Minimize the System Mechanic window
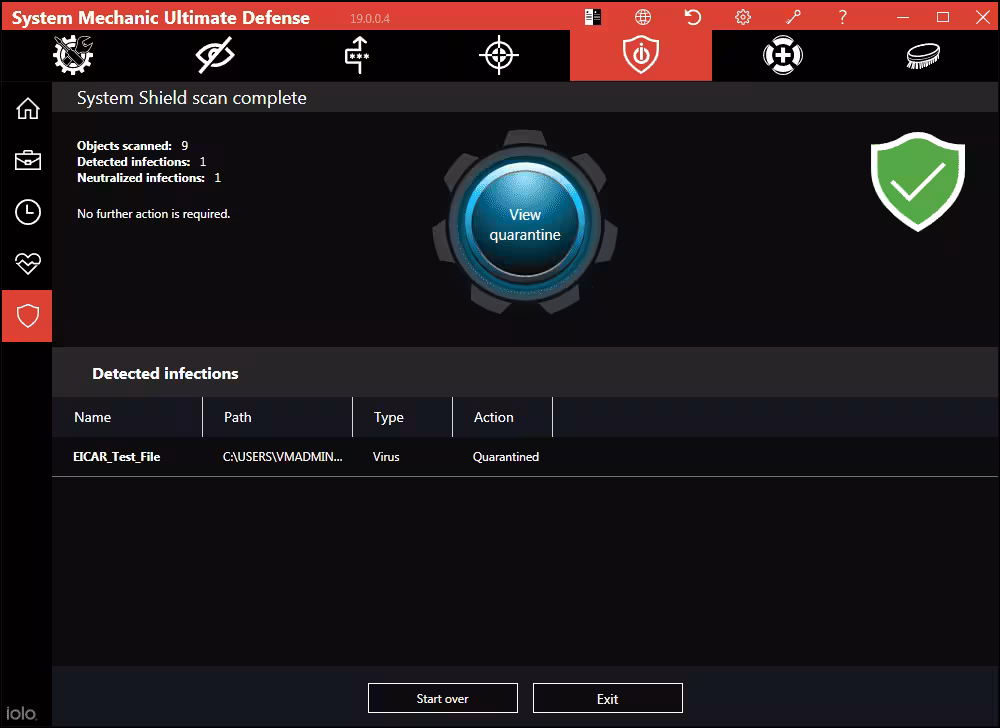This screenshot has height=728, width=1000. click(903, 17)
